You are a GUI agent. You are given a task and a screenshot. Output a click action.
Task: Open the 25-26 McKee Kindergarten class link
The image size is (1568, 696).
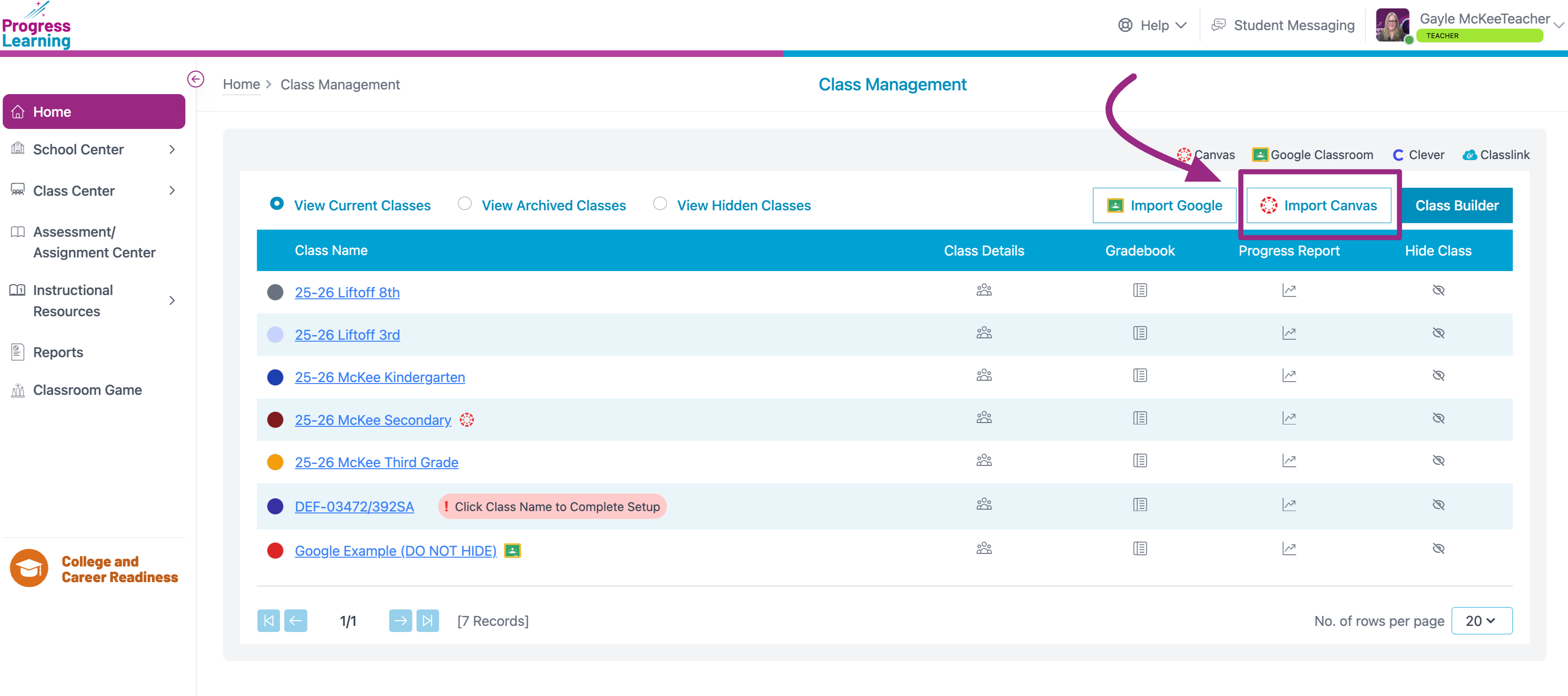click(380, 377)
